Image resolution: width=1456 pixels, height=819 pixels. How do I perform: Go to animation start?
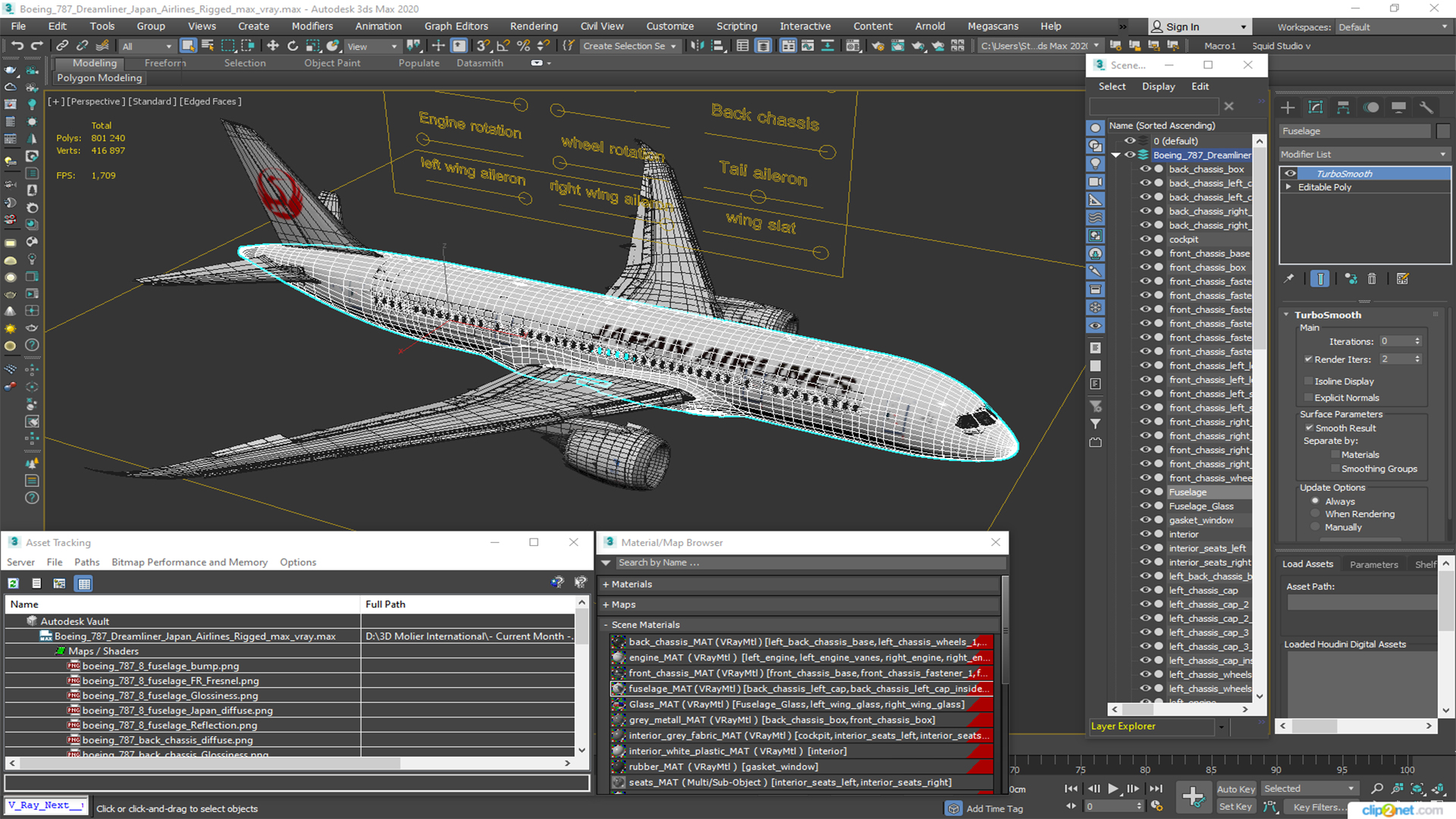click(1071, 789)
